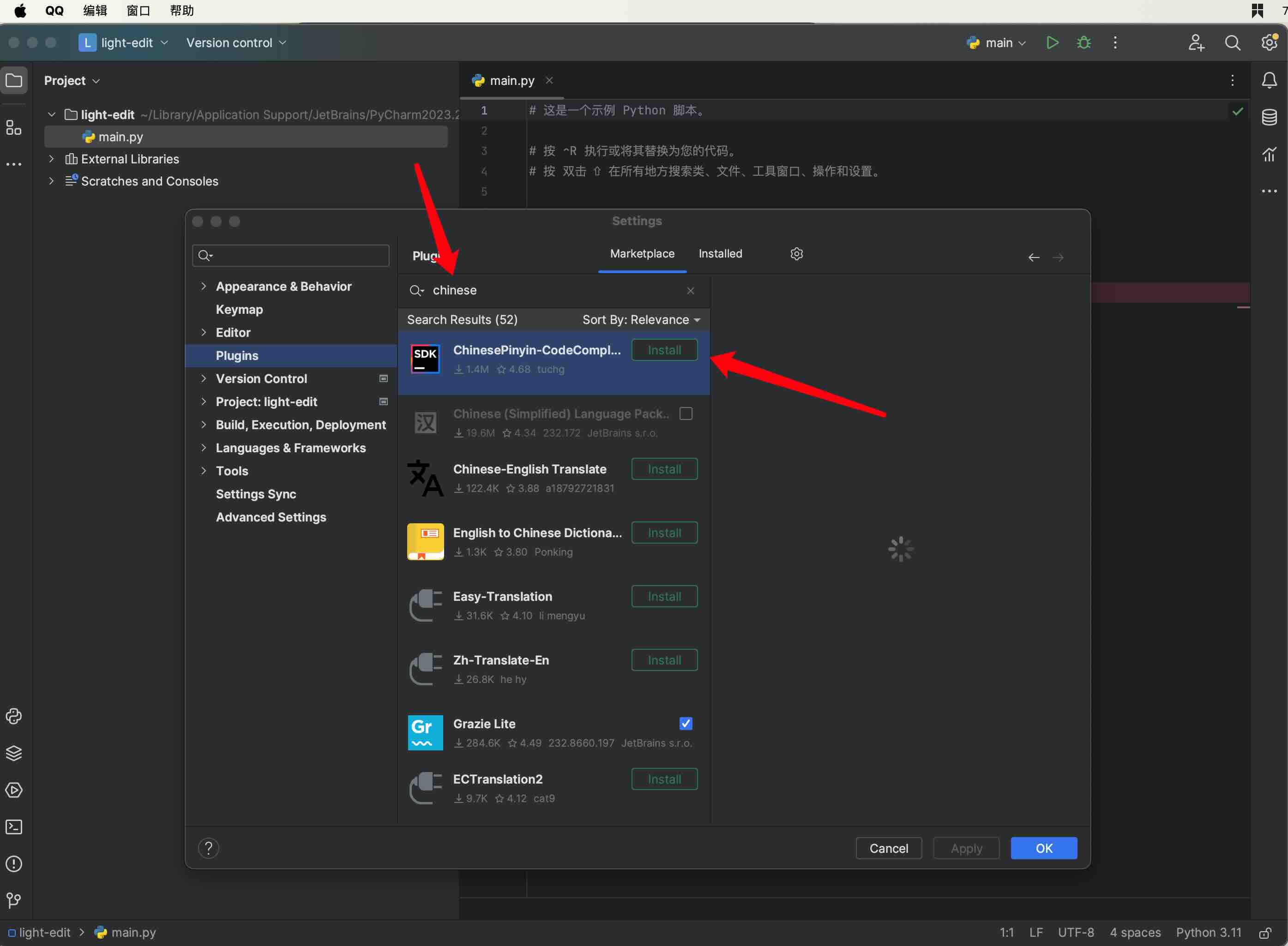This screenshot has height=946, width=1288.
Task: Install the Easy-Translation plugin
Action: (x=664, y=597)
